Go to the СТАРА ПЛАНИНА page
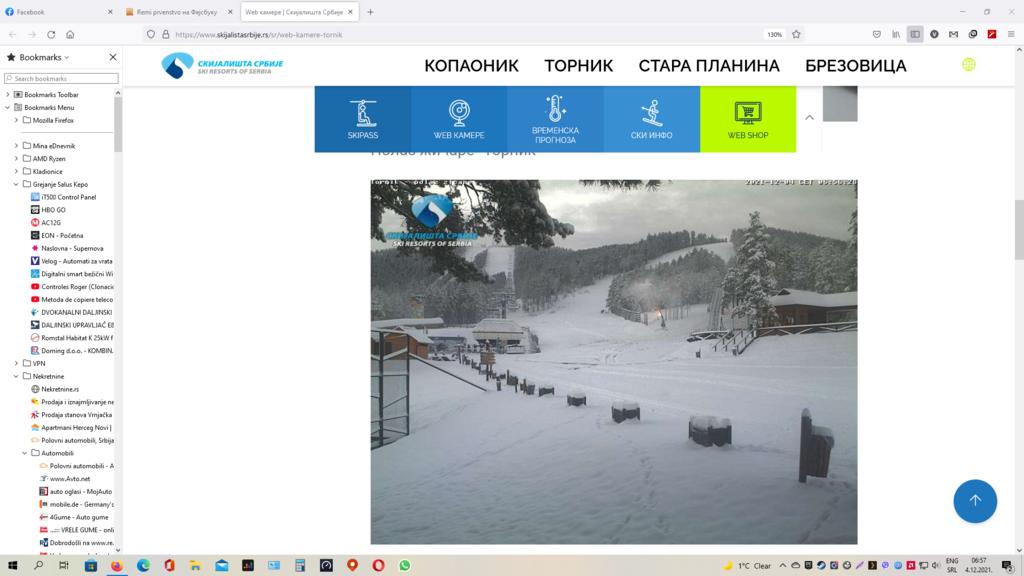Viewport: 1024px width, 576px height. 708,66
